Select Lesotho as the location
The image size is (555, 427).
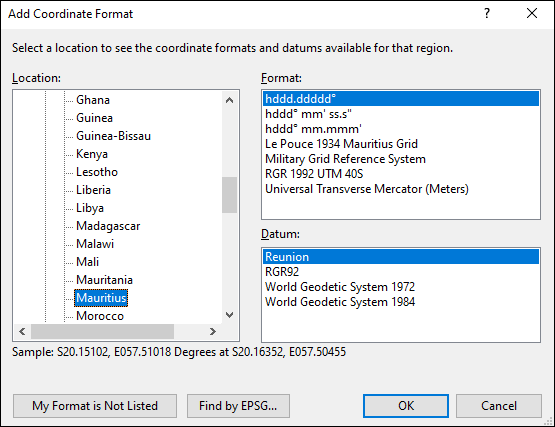tap(97, 172)
